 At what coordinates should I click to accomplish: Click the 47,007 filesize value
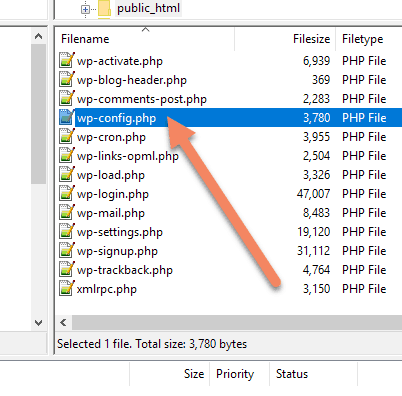pos(313,194)
